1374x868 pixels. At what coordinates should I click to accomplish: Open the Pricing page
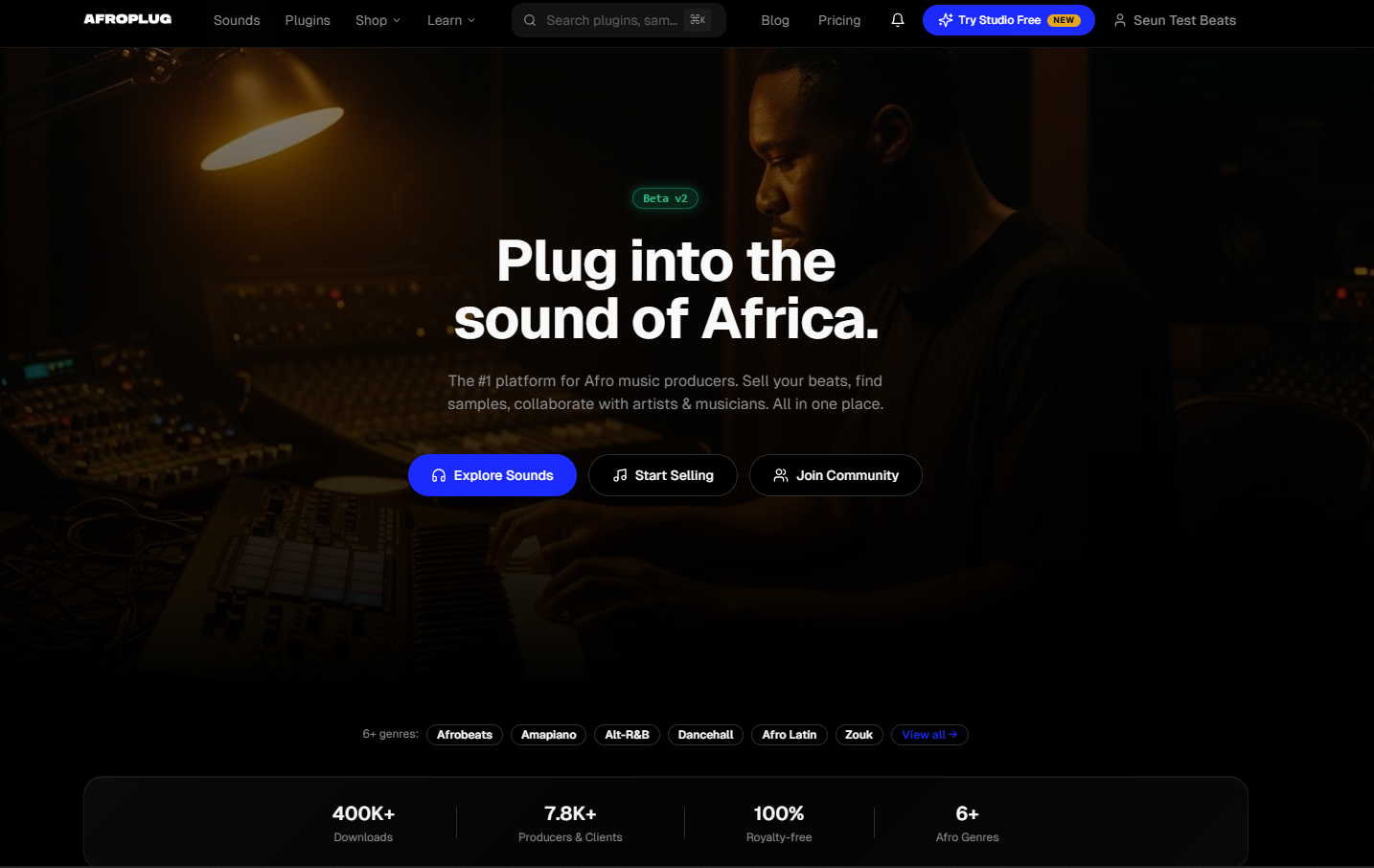[839, 20]
